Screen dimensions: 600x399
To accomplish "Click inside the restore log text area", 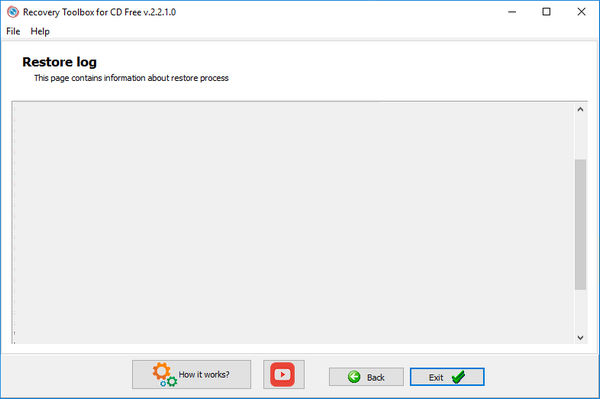I will point(293,223).
